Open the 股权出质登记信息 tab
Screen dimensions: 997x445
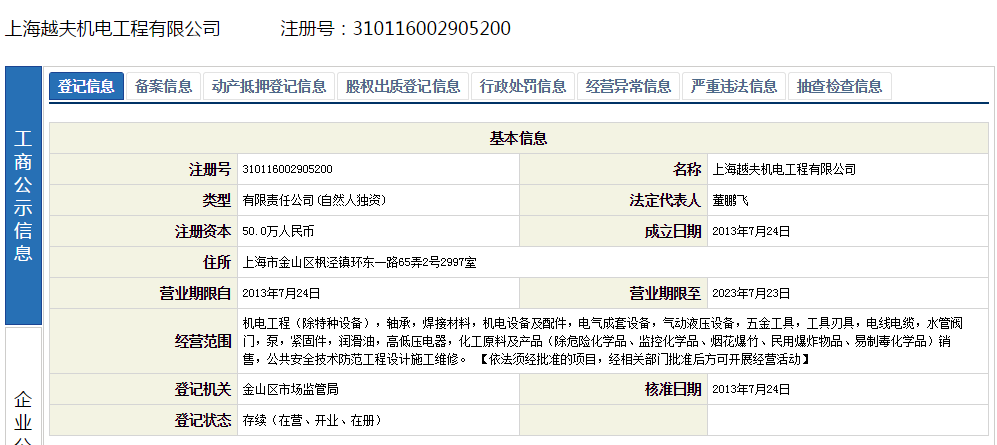coord(402,86)
